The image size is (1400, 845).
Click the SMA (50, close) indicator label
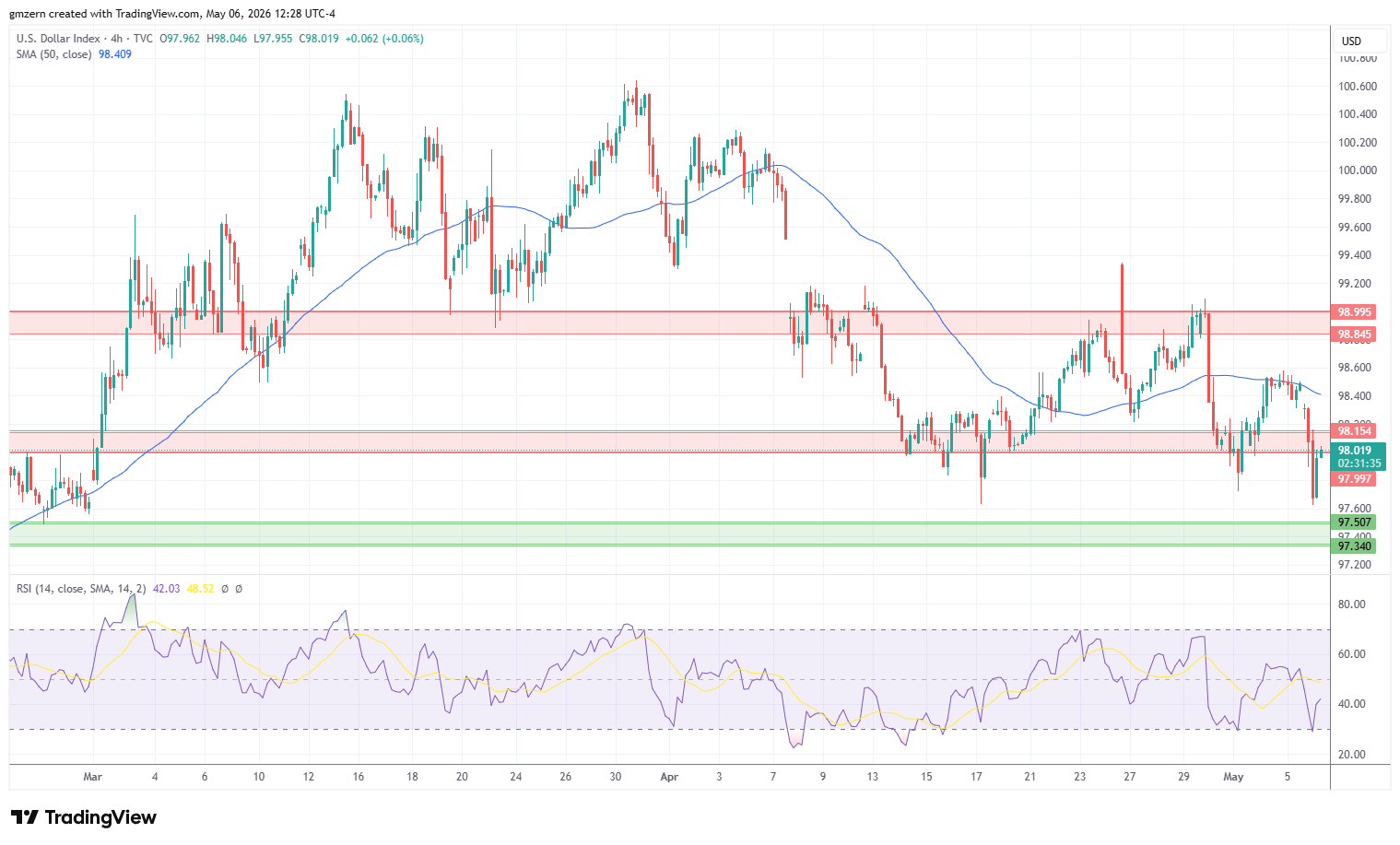(53, 54)
